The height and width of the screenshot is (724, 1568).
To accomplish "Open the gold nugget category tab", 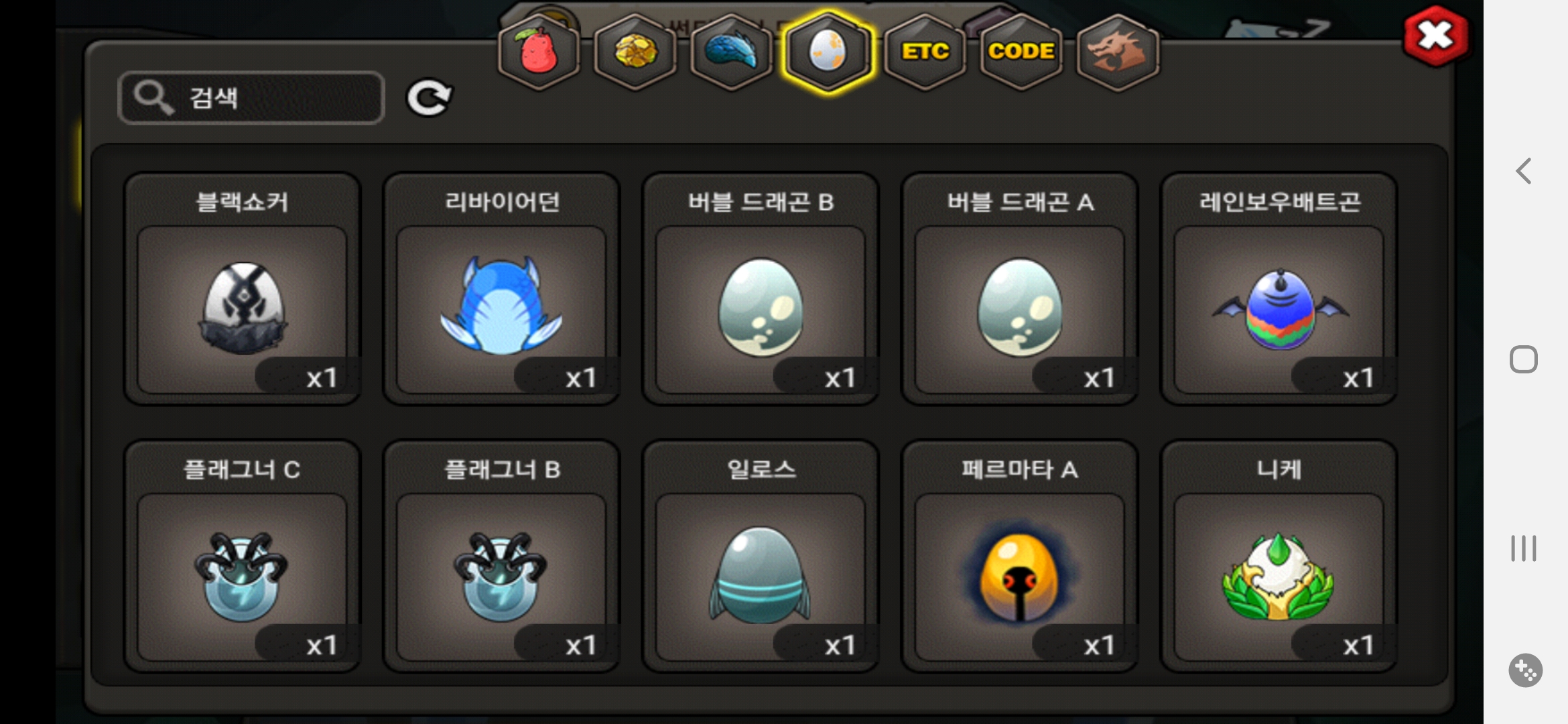I will click(x=635, y=52).
